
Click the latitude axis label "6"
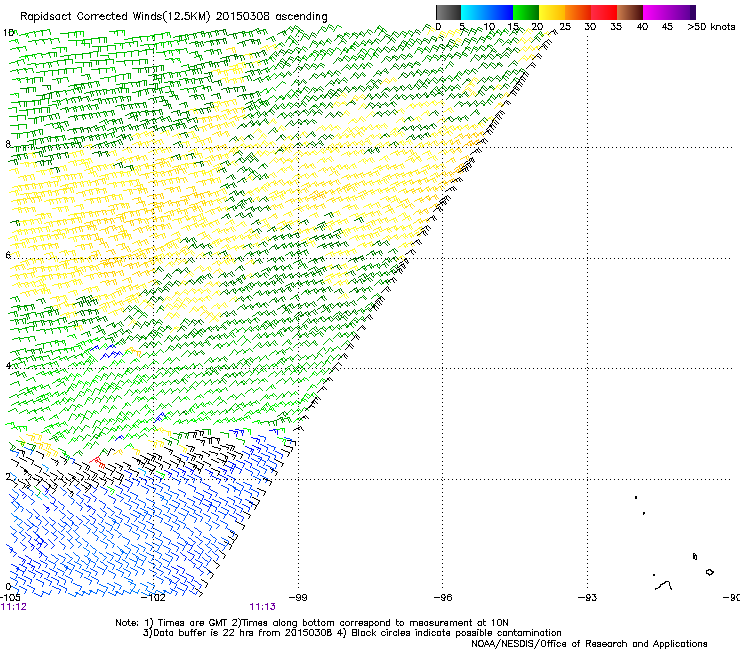(8, 255)
